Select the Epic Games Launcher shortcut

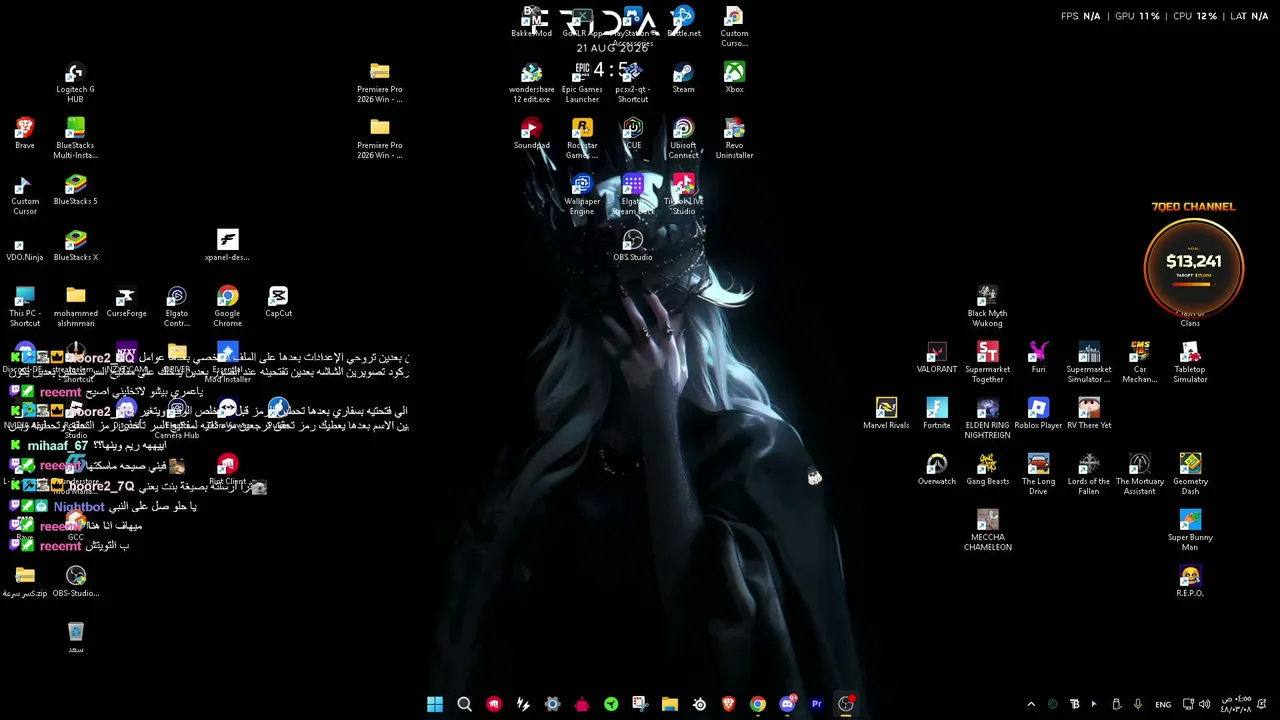[582, 83]
